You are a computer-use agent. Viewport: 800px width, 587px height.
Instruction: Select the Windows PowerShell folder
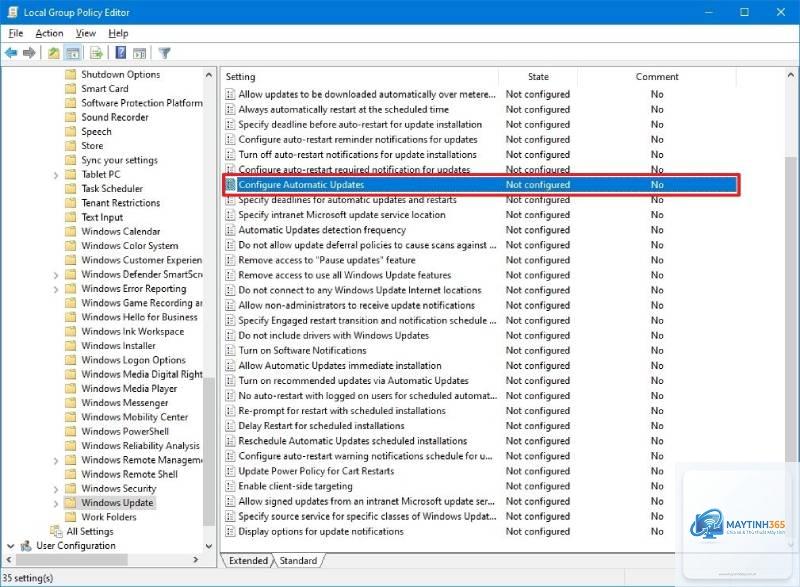pyautogui.click(x=125, y=431)
